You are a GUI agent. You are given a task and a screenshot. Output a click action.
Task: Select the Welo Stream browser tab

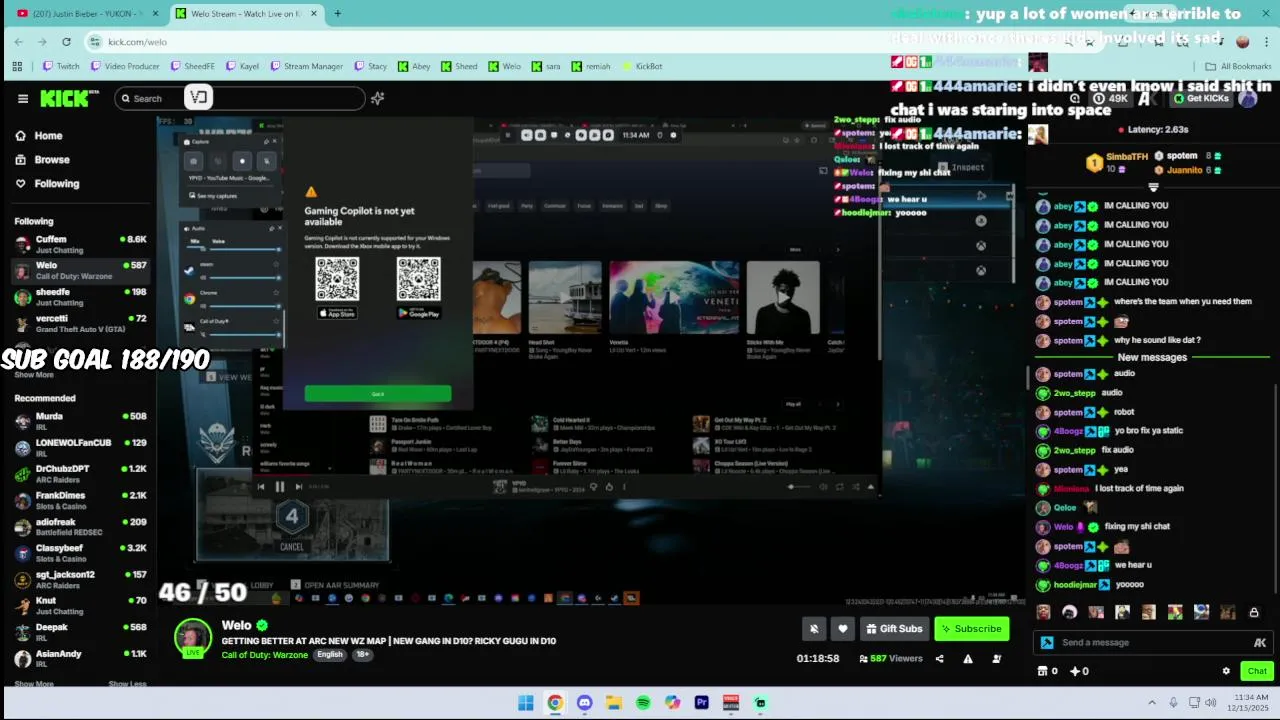click(245, 14)
